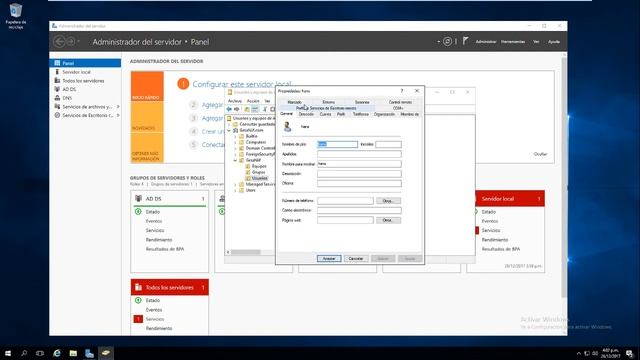
Task: Expand the Consultas guardadas tree node
Action: click(229, 124)
